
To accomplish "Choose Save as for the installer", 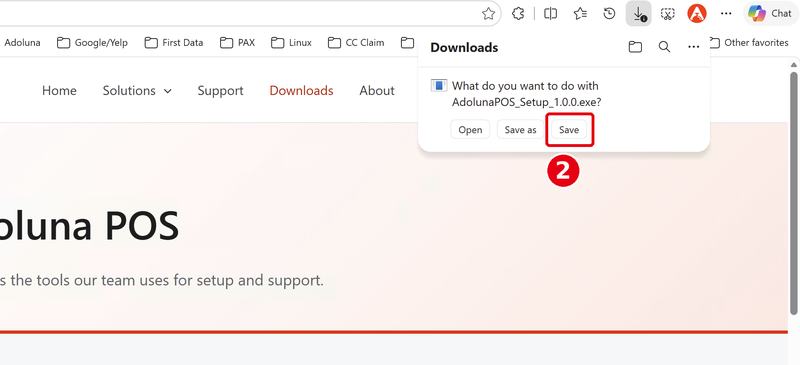I will click(x=520, y=130).
